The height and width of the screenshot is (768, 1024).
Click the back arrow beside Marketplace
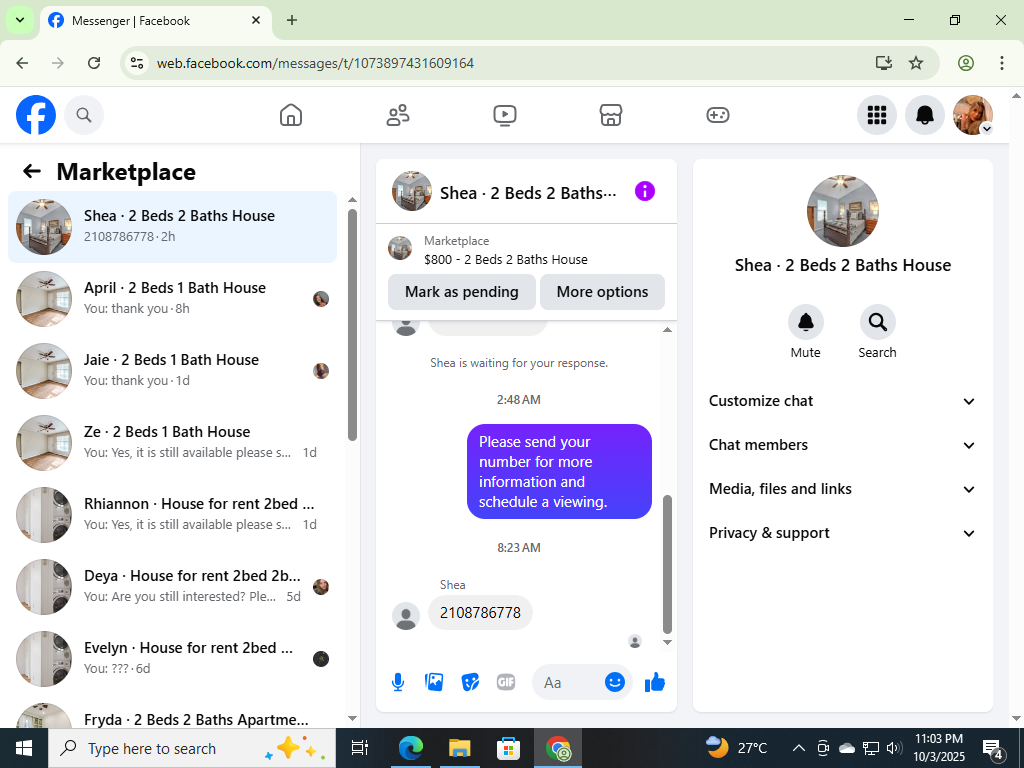(x=31, y=171)
